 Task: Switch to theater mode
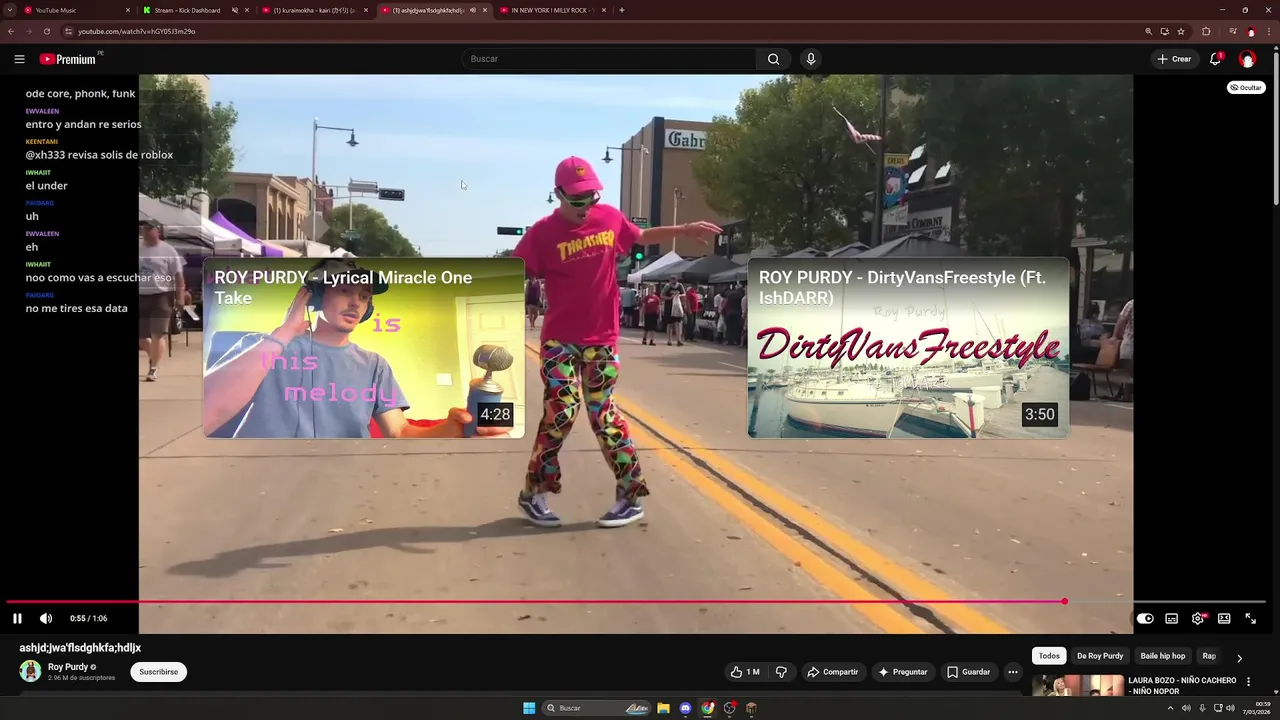pyautogui.click(x=1224, y=619)
